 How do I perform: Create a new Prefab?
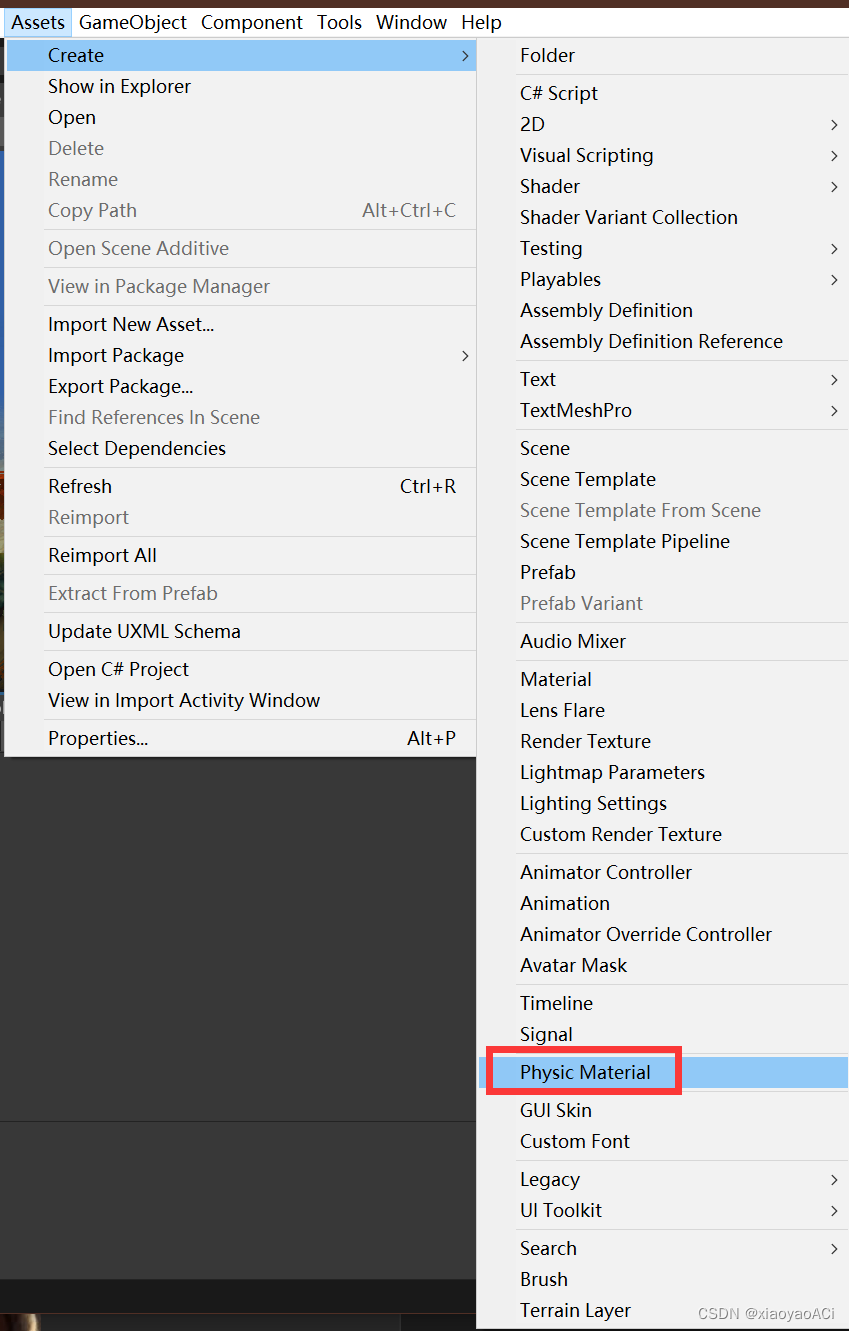coord(663,572)
